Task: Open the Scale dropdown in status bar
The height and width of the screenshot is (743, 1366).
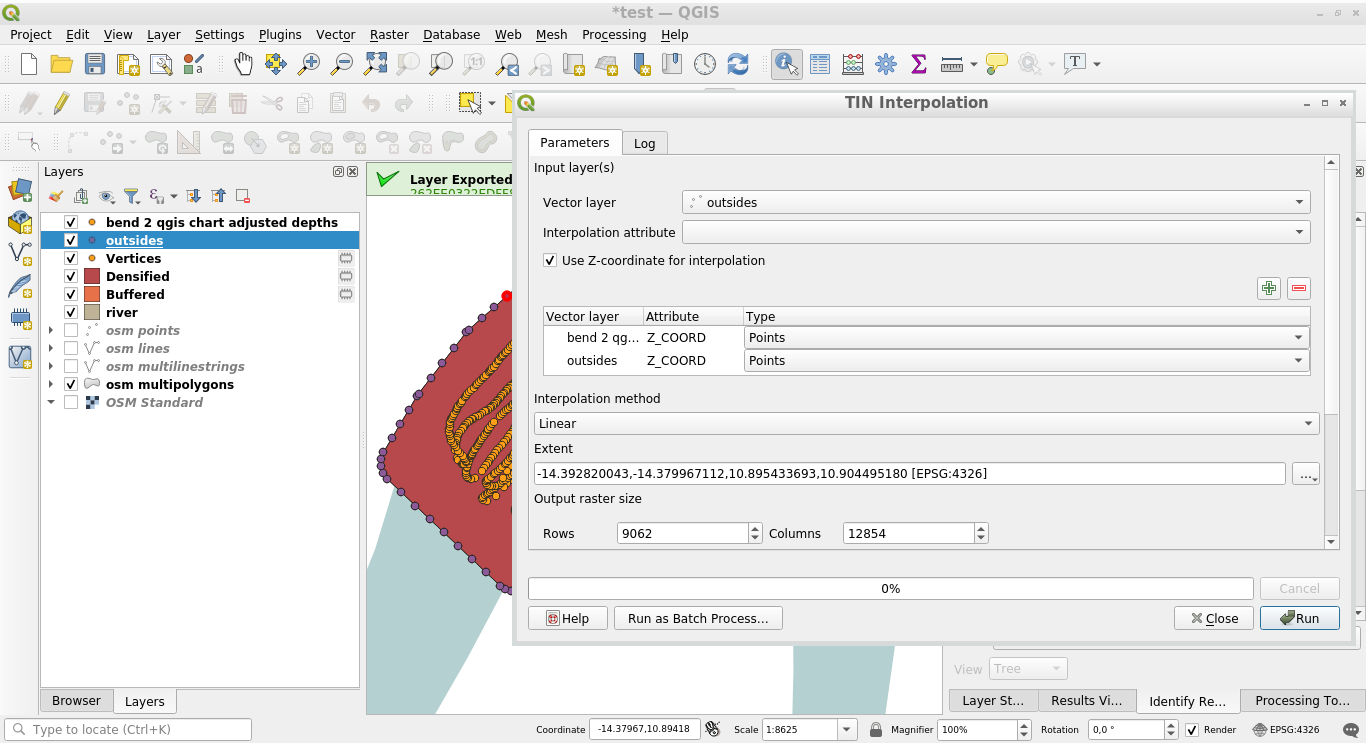Action: tap(848, 730)
